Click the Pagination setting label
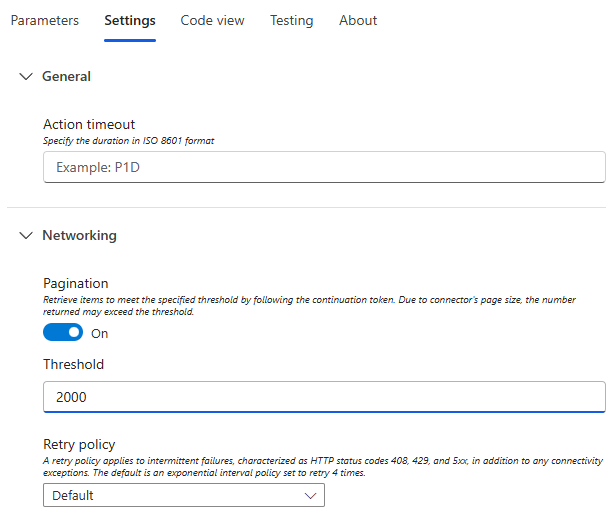This screenshot has width=613, height=515. pyautogui.click(x=76, y=284)
